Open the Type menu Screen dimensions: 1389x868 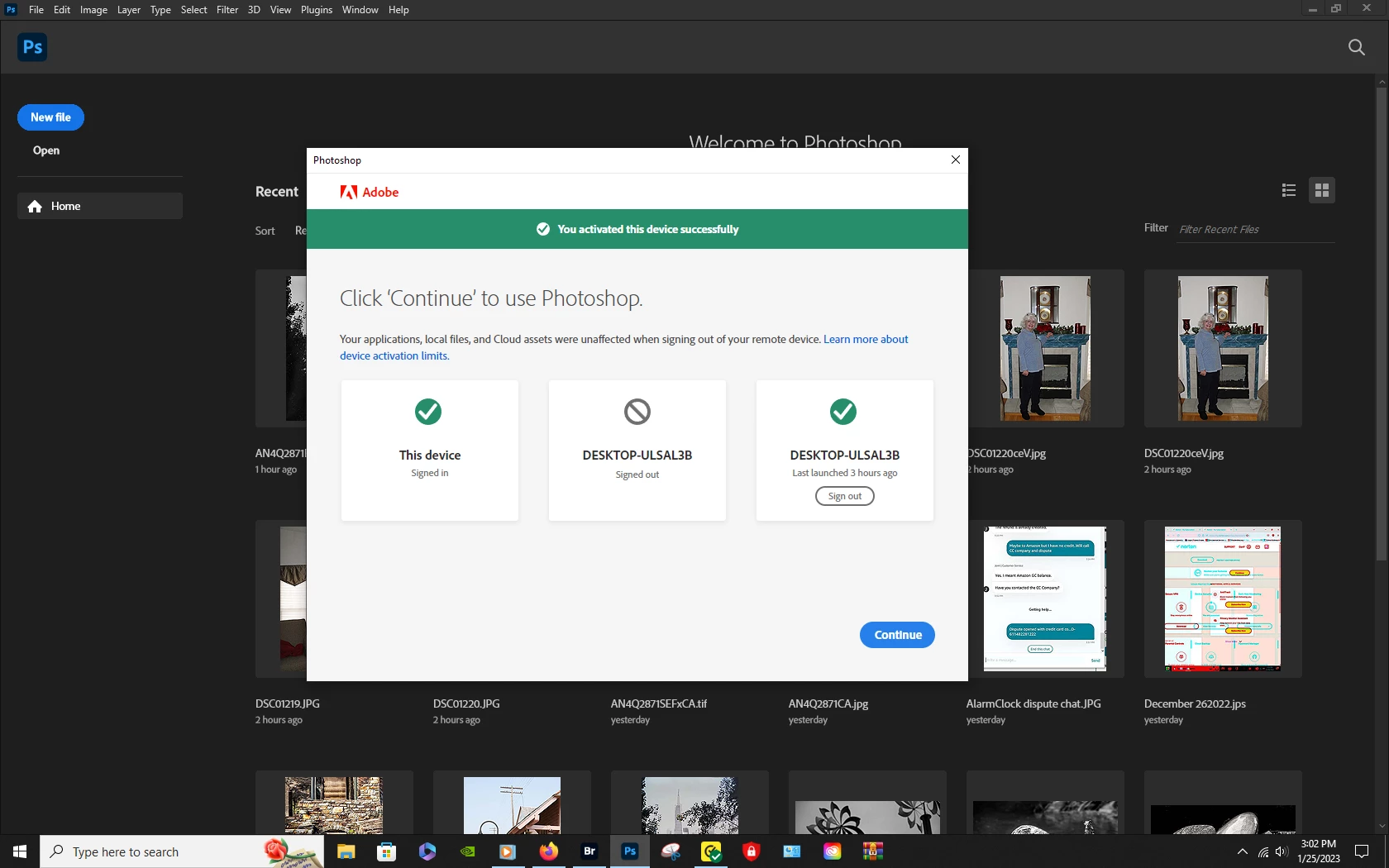(x=160, y=10)
